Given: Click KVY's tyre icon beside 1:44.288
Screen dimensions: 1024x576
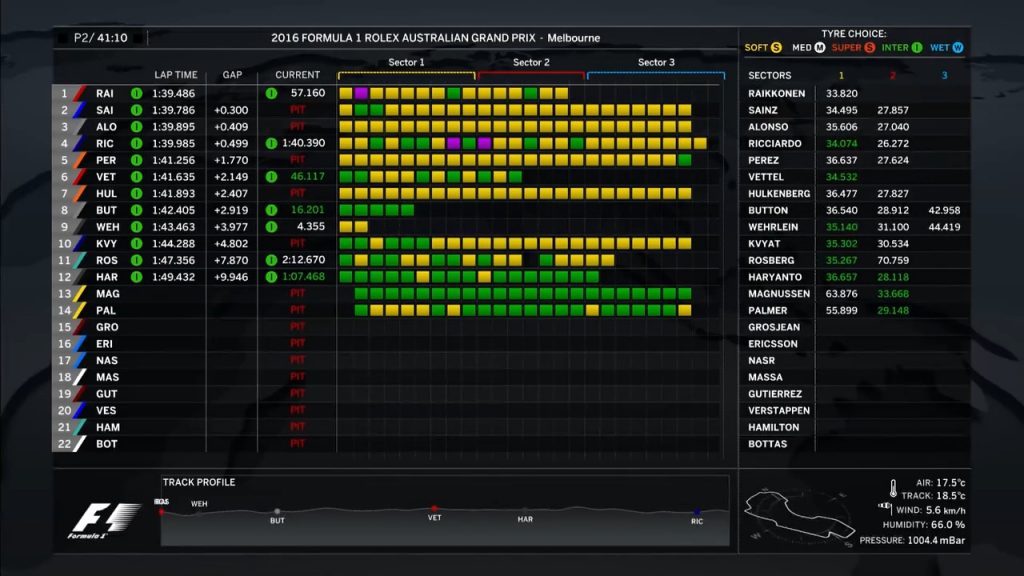Looking at the screenshot, I should click(136, 244).
